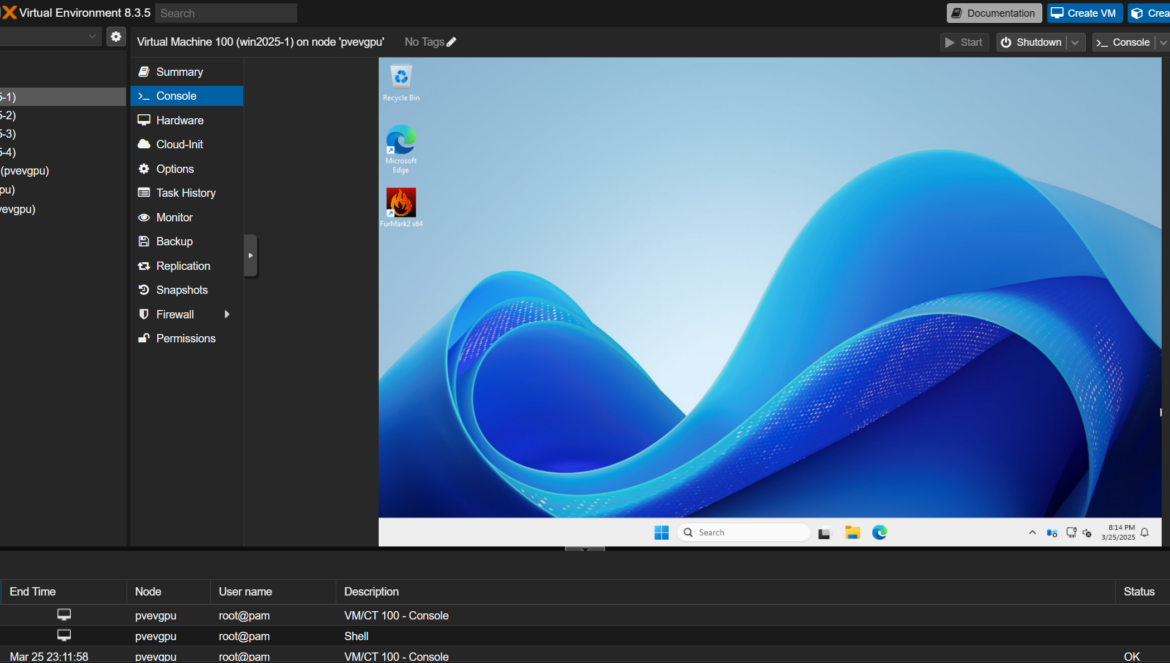The width and height of the screenshot is (1170, 663).
Task: Expand the Firewall submenu arrow
Action: click(x=227, y=315)
